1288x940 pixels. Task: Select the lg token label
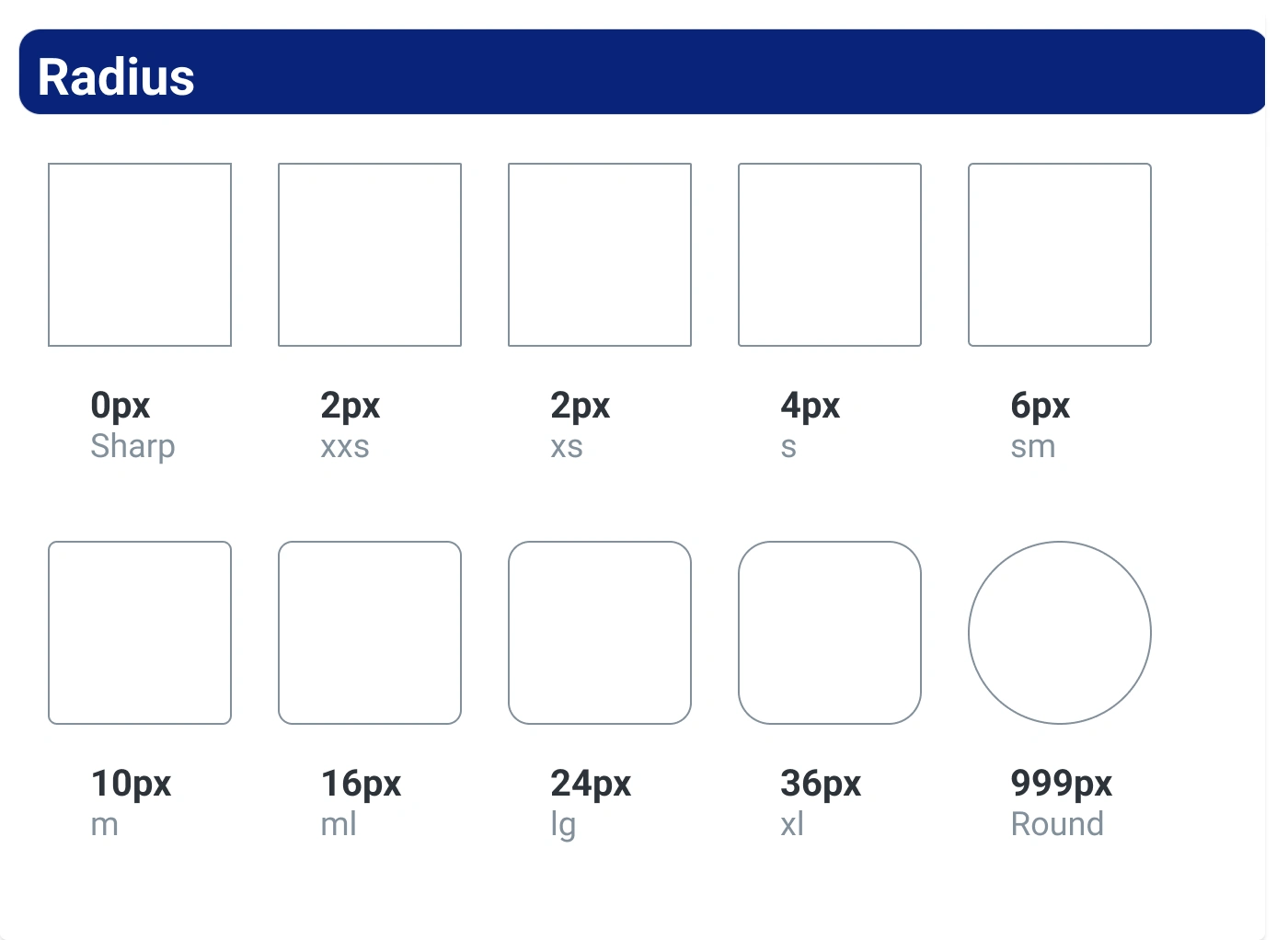coord(563,825)
